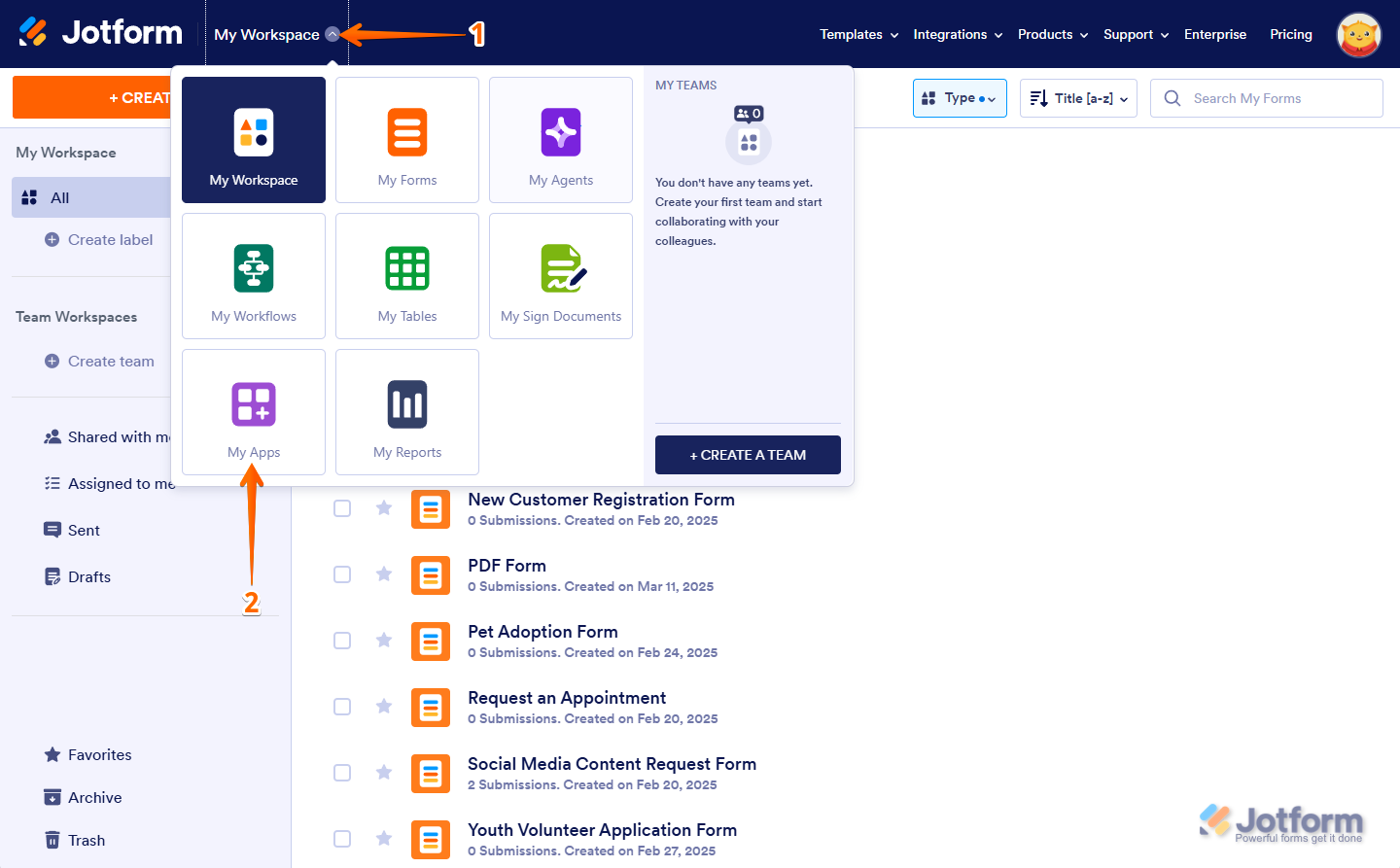Screen dimensions: 1400x868
Task: Star the Request an Appointment form
Action: (x=384, y=706)
